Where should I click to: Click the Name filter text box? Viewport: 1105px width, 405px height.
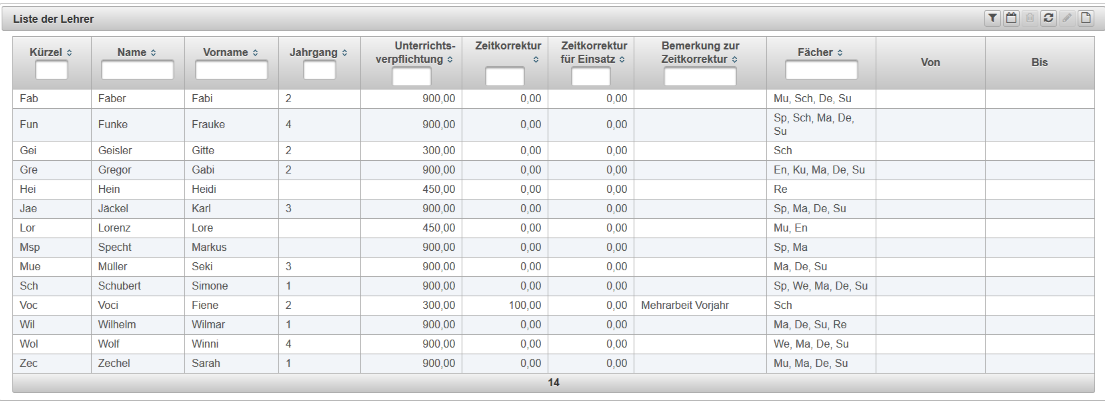pyautogui.click(x=137, y=71)
